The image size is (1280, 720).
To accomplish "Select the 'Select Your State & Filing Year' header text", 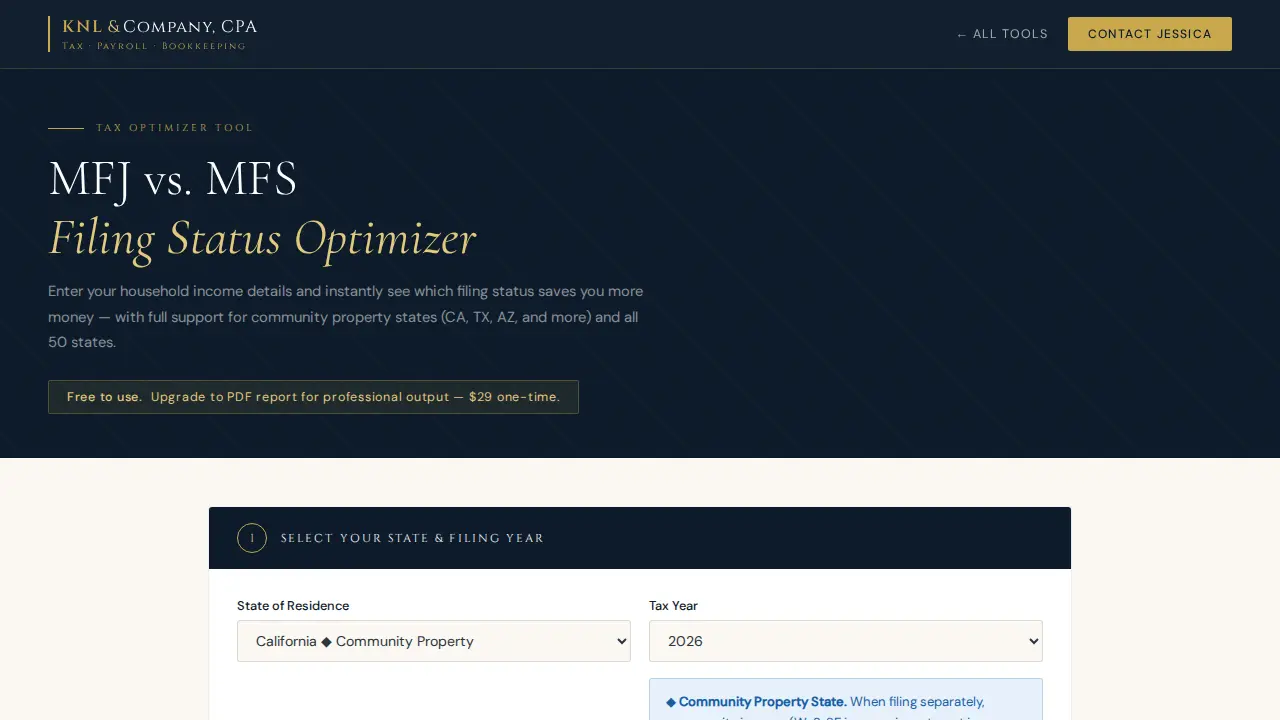I will coord(412,538).
